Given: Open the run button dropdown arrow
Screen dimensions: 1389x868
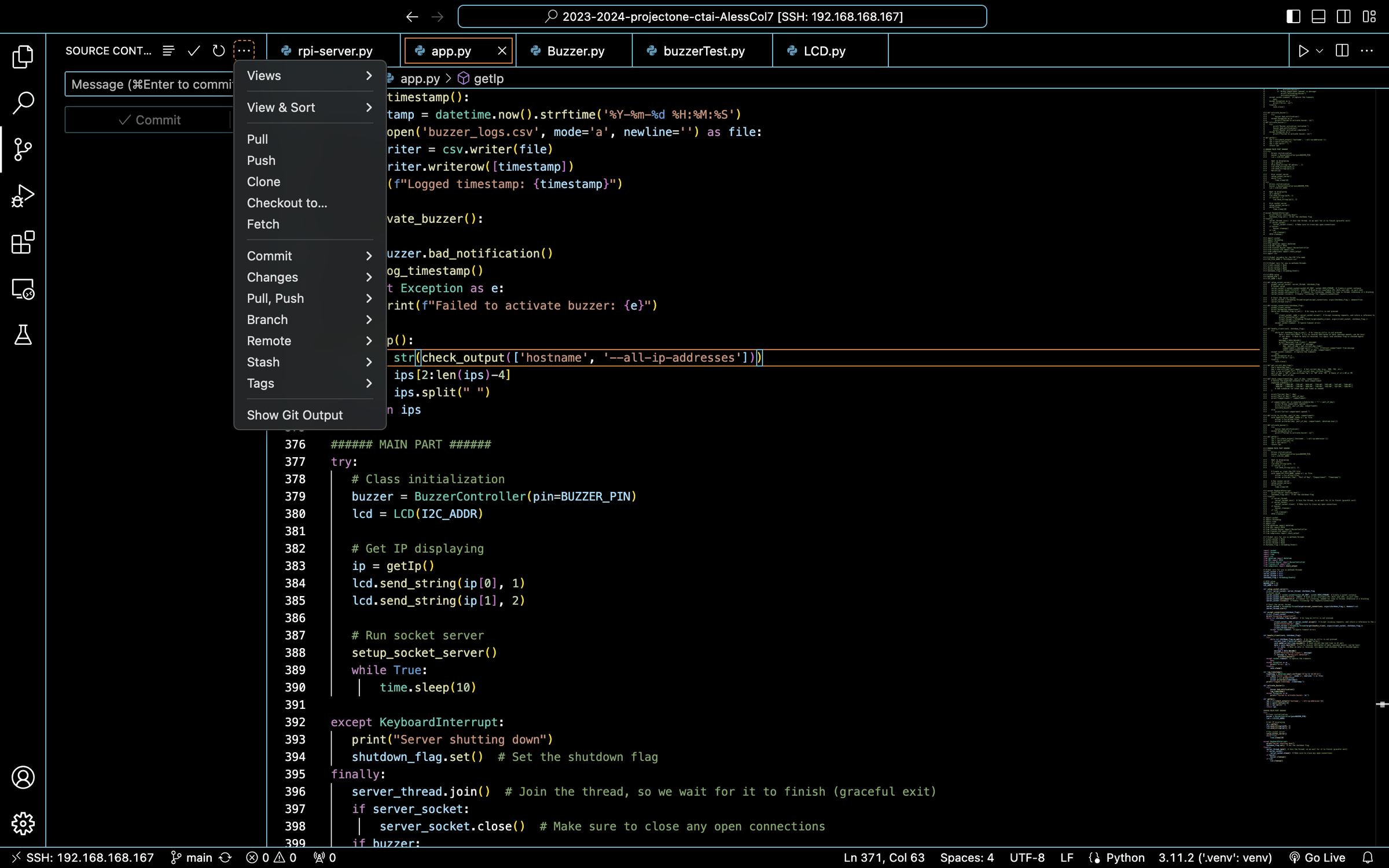Looking at the screenshot, I should 1320,51.
